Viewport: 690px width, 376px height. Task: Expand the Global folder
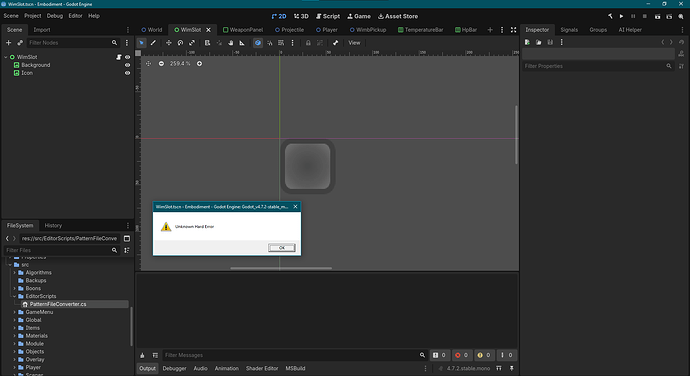coord(15,320)
